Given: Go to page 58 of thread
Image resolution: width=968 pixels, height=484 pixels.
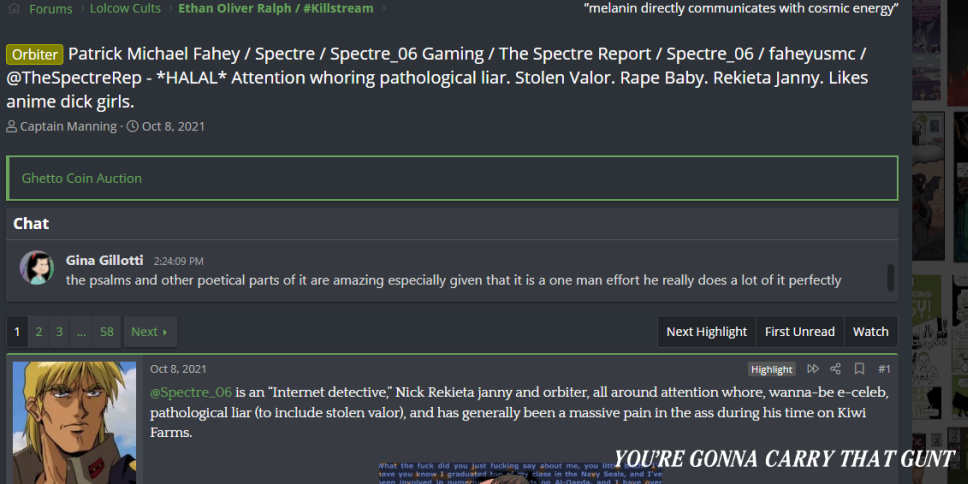Looking at the screenshot, I should click(107, 332).
